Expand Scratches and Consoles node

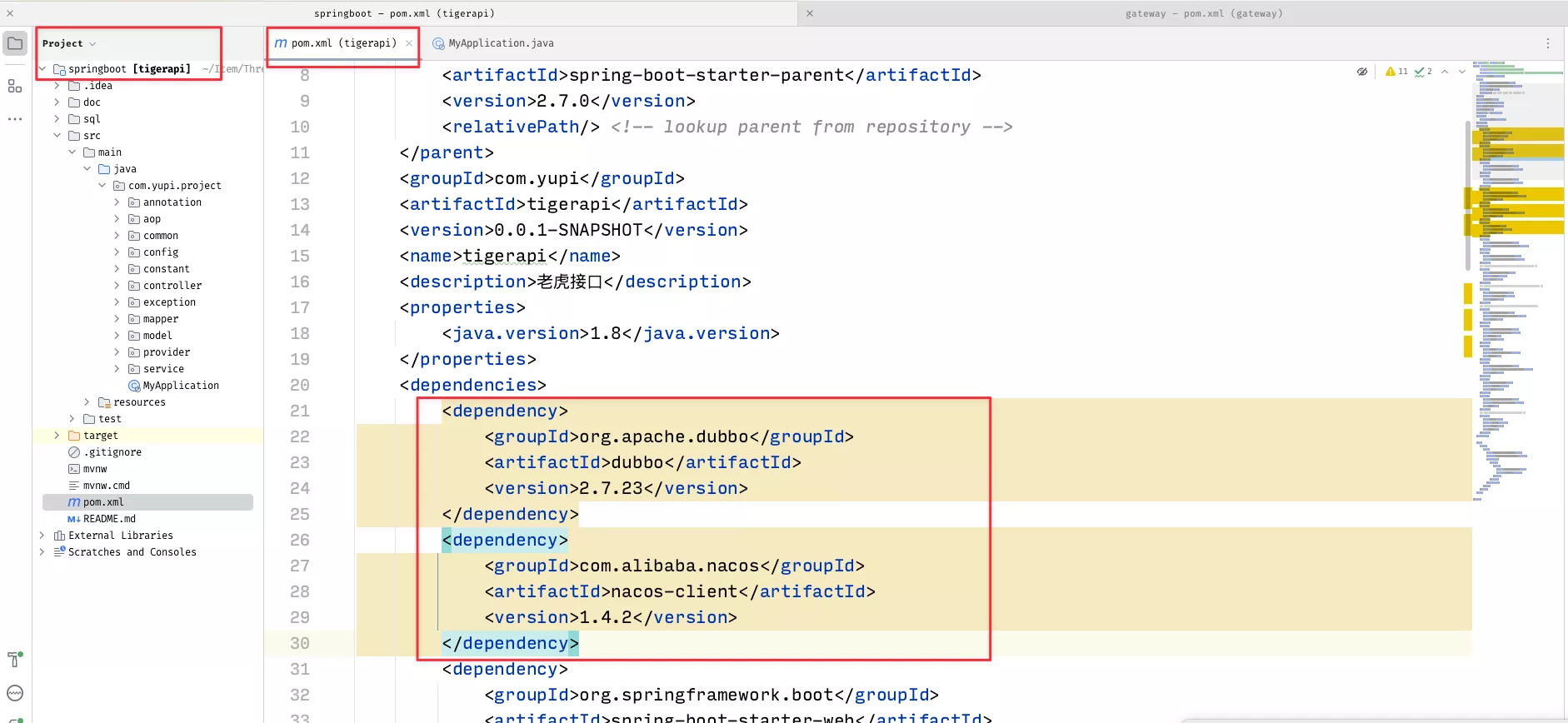pyautogui.click(x=42, y=552)
